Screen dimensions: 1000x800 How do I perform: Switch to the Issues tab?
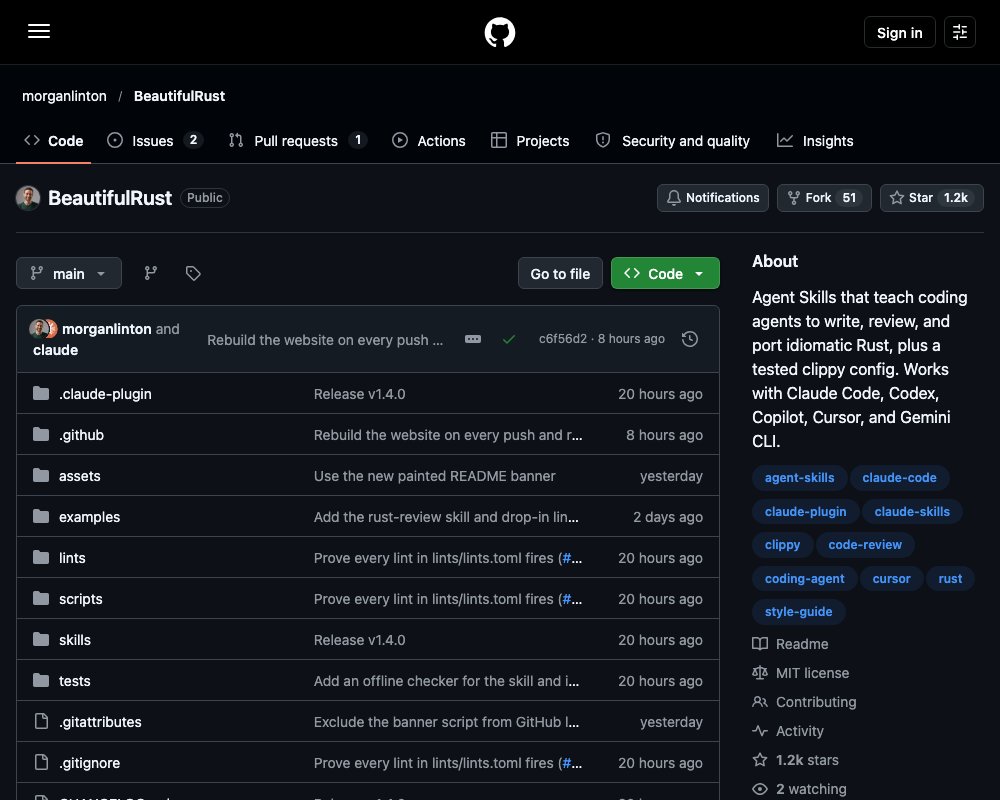[154, 140]
